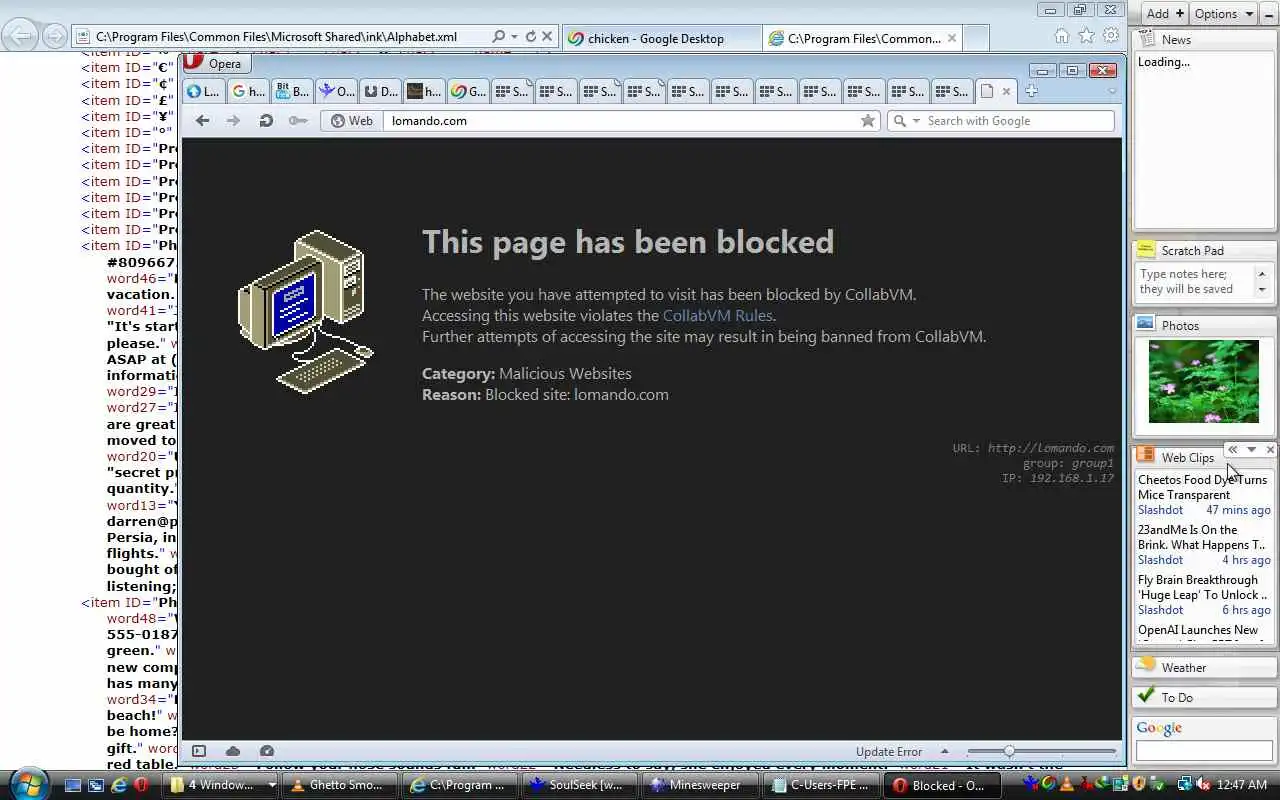Toggle Opera's panel button in the status bar
1280x800 pixels.
[199, 751]
